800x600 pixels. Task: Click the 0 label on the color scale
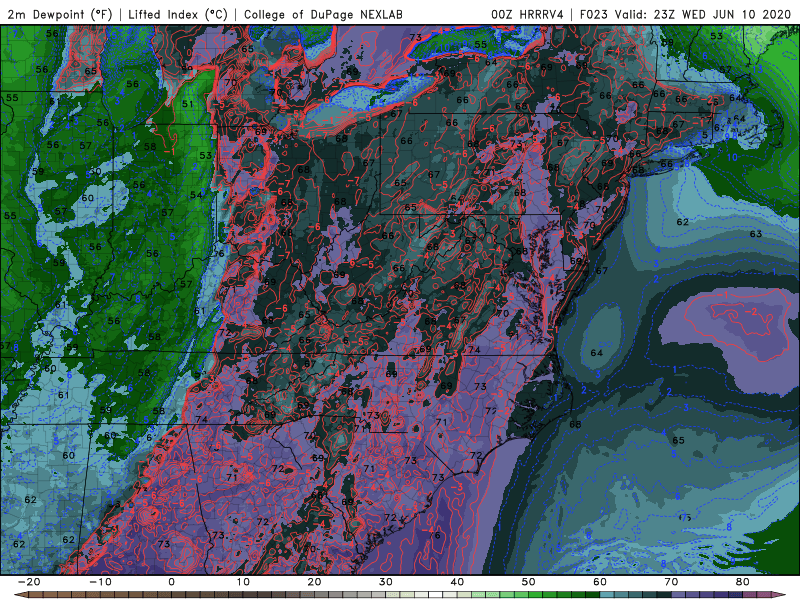[171, 582]
